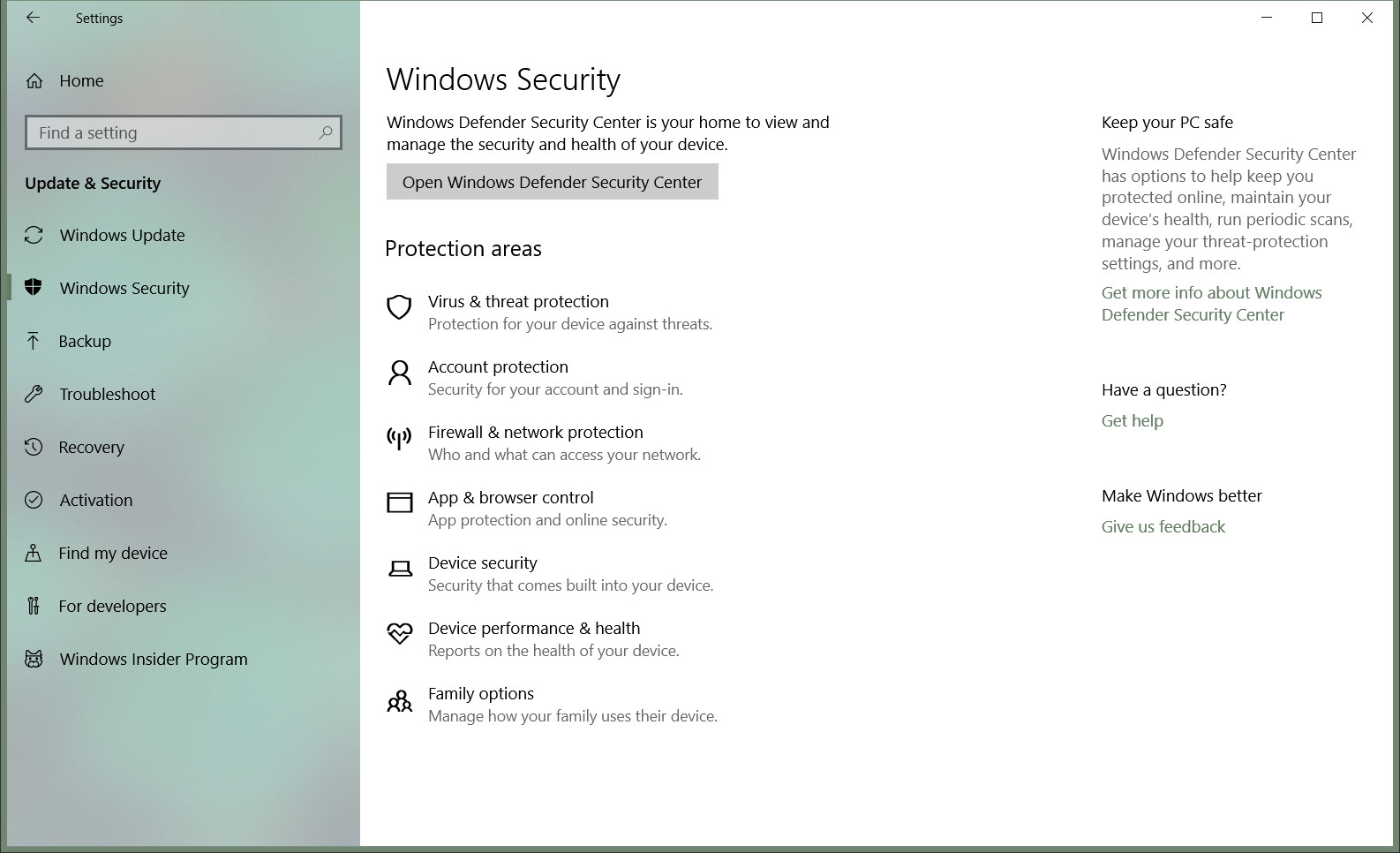Click the search magnifier icon
1400x853 pixels.
[326, 132]
